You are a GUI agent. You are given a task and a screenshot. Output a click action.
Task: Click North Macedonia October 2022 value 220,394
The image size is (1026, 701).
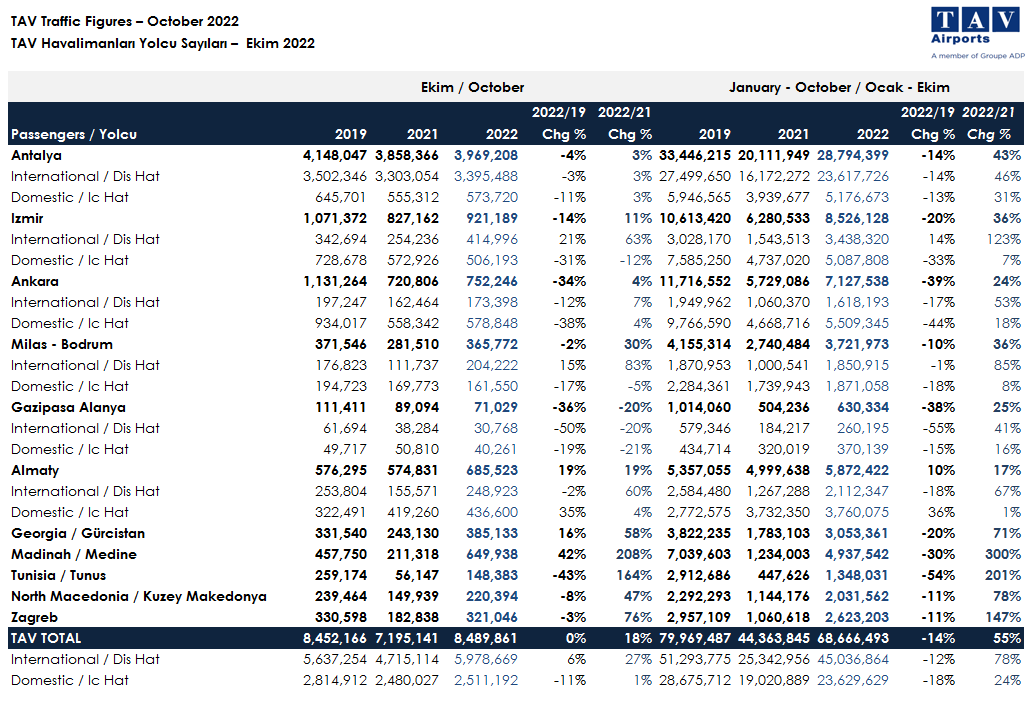pos(492,596)
